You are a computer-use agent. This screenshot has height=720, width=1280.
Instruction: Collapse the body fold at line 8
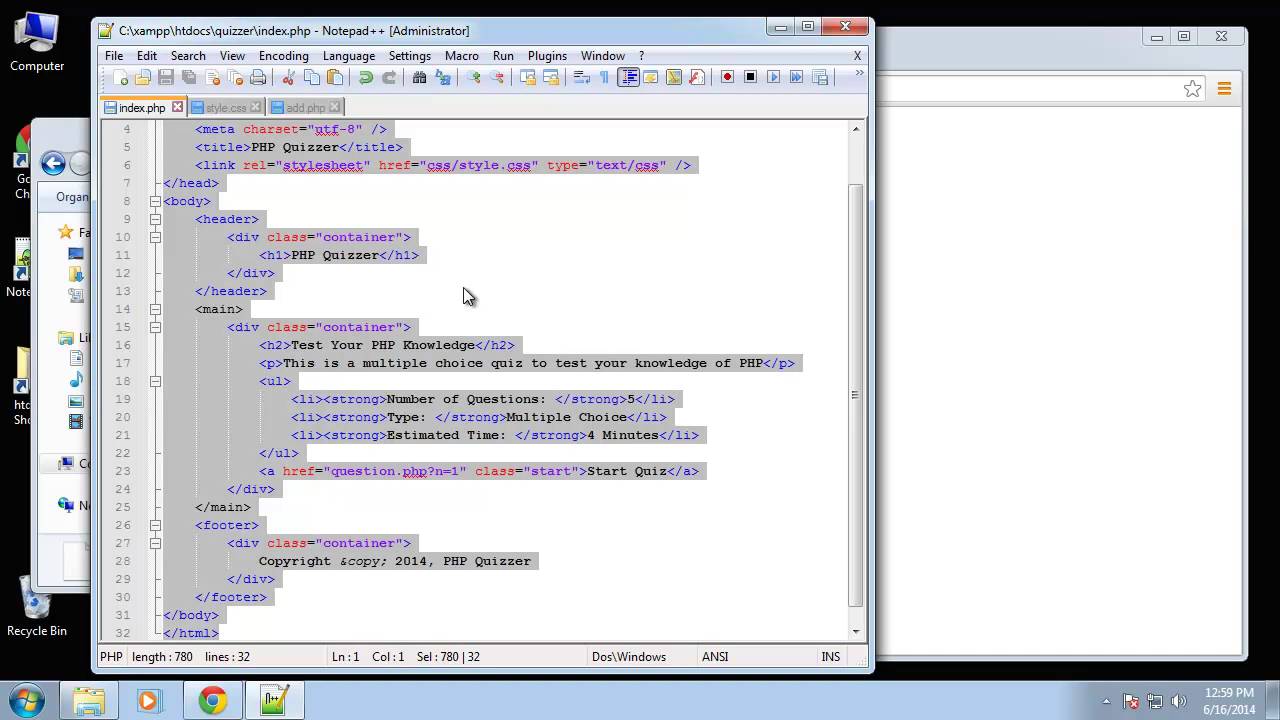(x=155, y=201)
